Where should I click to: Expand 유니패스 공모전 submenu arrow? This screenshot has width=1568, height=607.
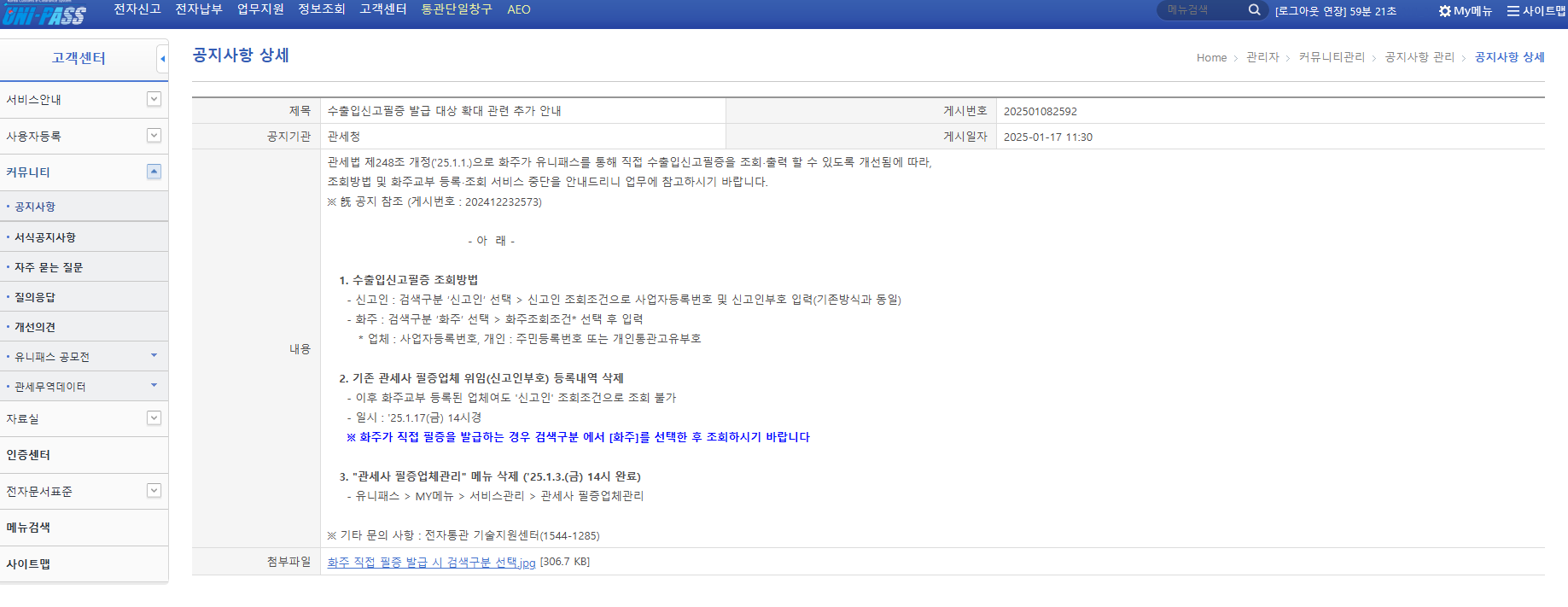[154, 355]
